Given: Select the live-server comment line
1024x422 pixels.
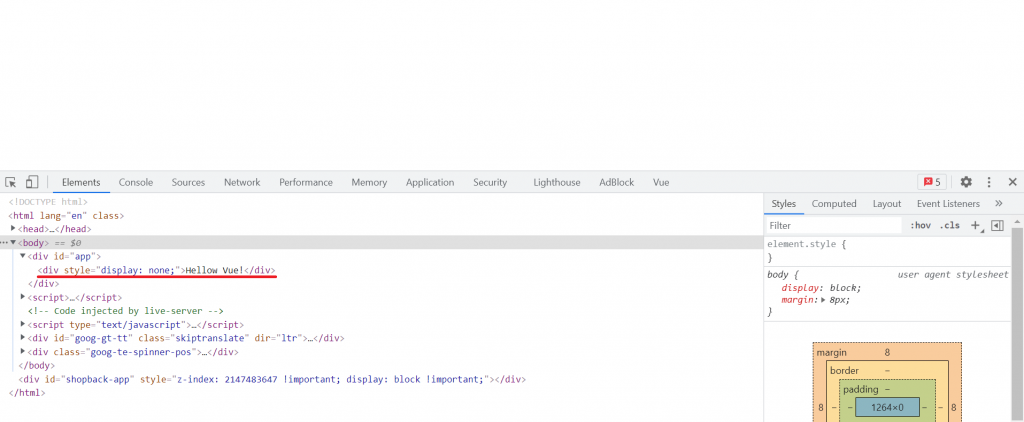Looking at the screenshot, I should tap(126, 311).
